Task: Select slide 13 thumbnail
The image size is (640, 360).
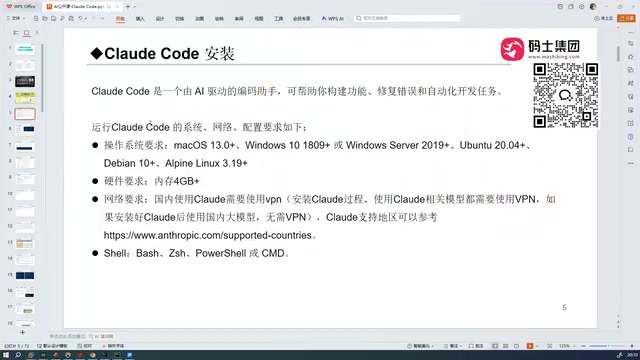Action: [25, 243]
